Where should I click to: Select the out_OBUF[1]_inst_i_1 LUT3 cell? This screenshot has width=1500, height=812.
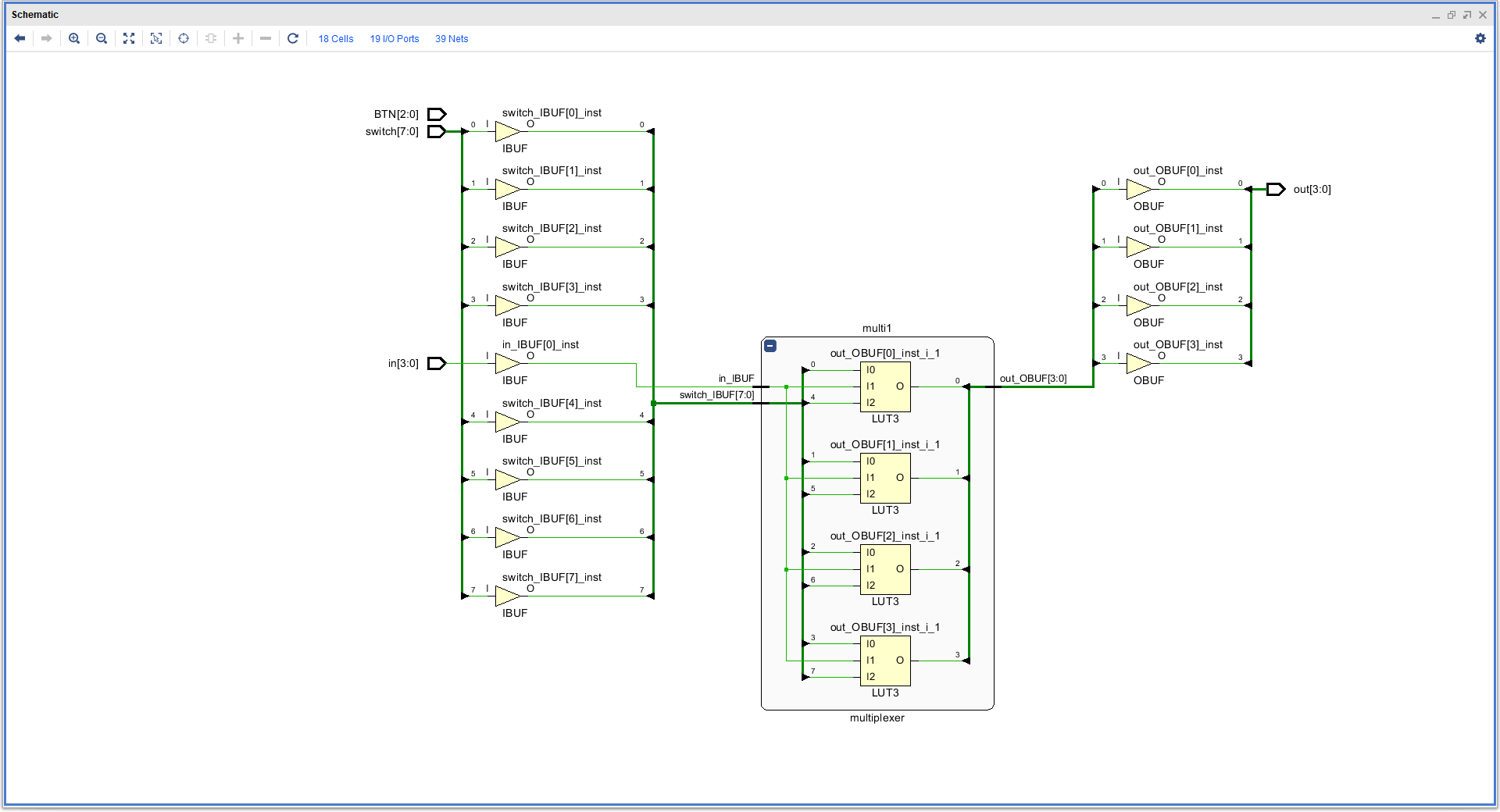click(885, 478)
